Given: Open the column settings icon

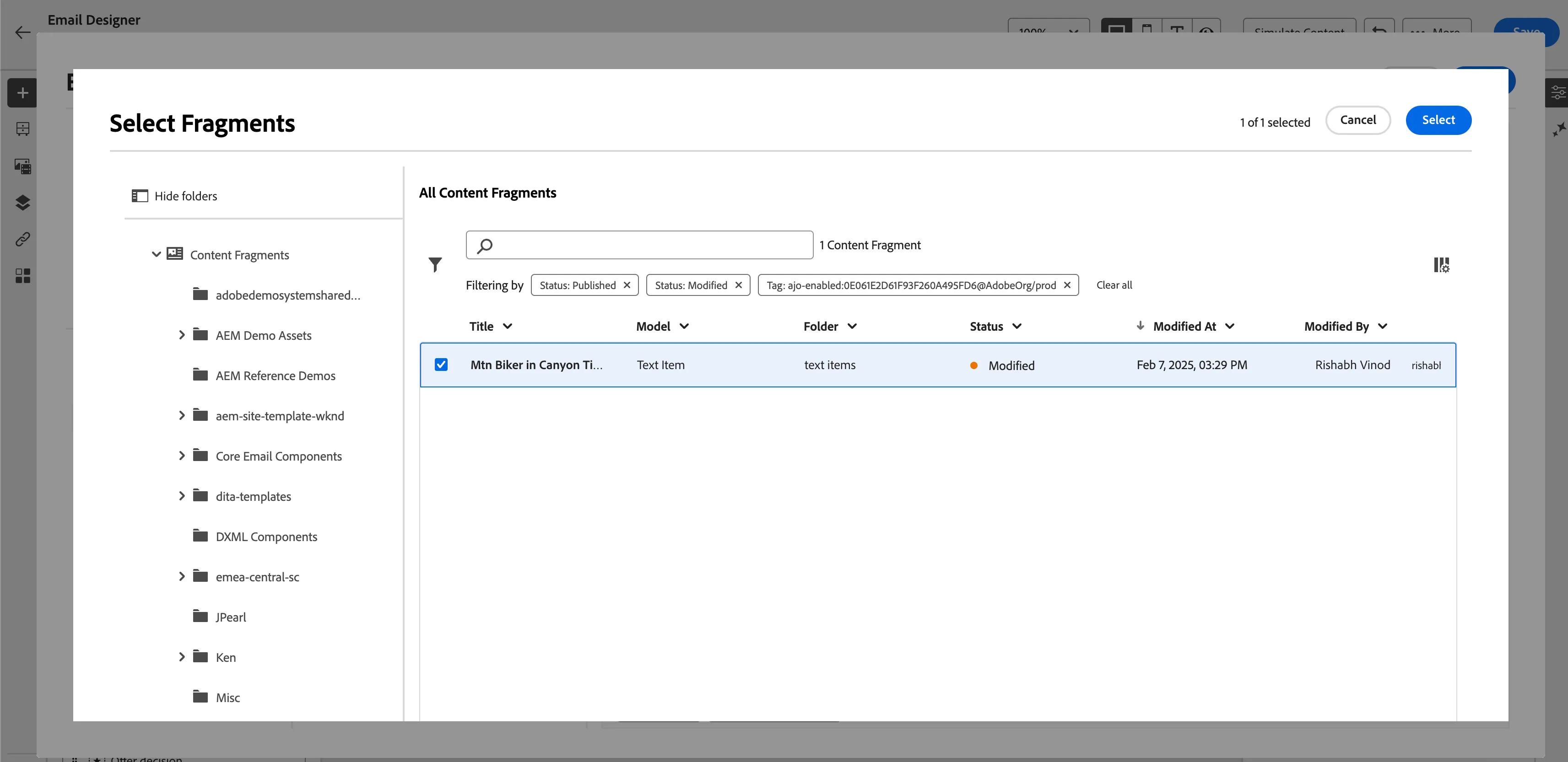Looking at the screenshot, I should tap(1441, 264).
